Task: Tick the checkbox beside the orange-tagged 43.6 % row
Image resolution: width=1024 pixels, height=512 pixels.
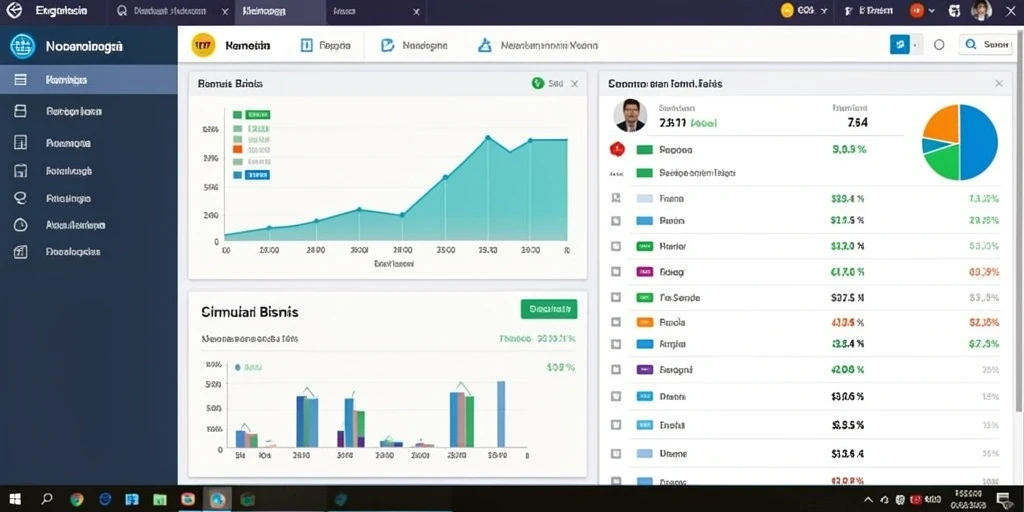Action: pyautogui.click(x=615, y=322)
